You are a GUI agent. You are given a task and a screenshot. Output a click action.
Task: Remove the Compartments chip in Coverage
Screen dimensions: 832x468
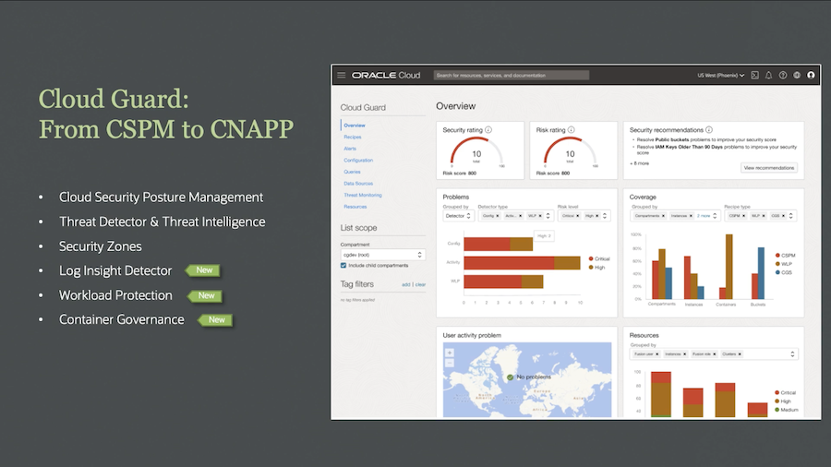[x=663, y=216]
